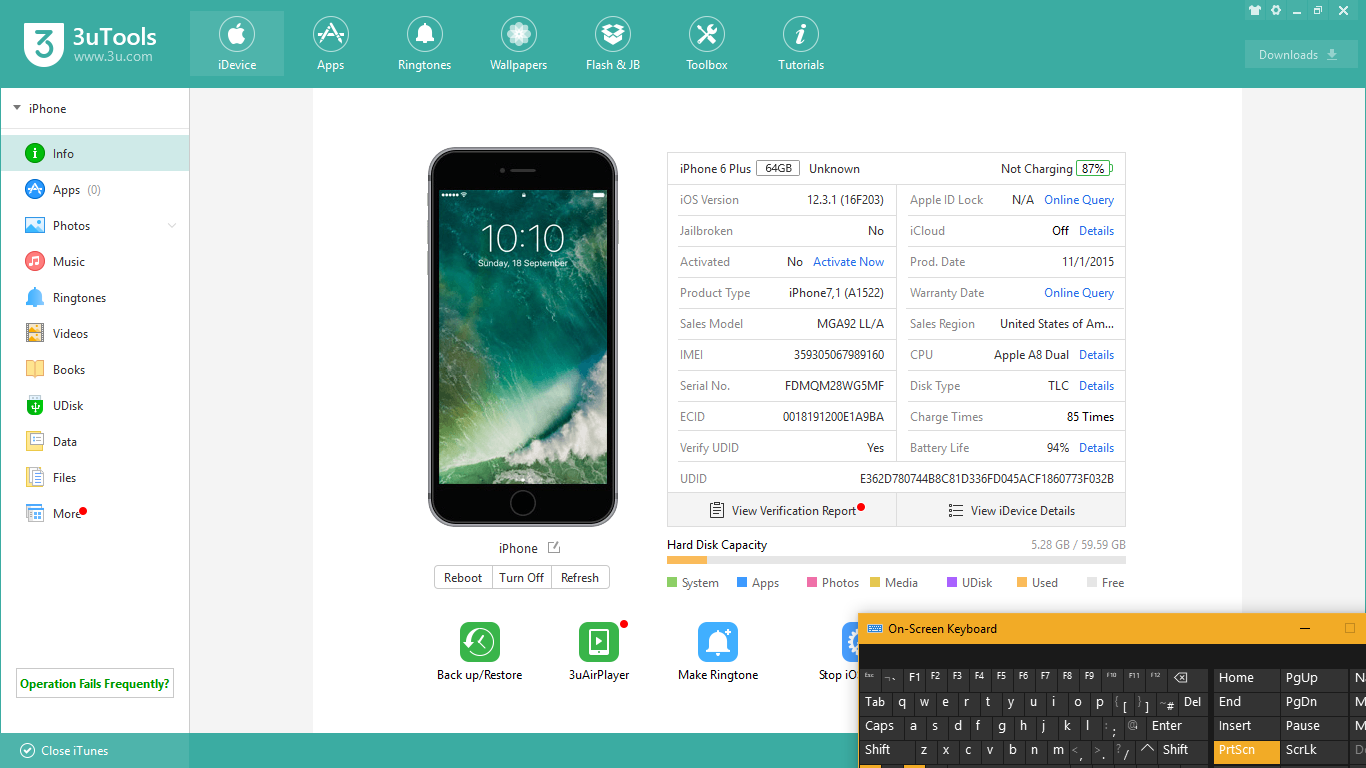Open the settings gear in title bar
1366x768 pixels.
coord(1276,10)
